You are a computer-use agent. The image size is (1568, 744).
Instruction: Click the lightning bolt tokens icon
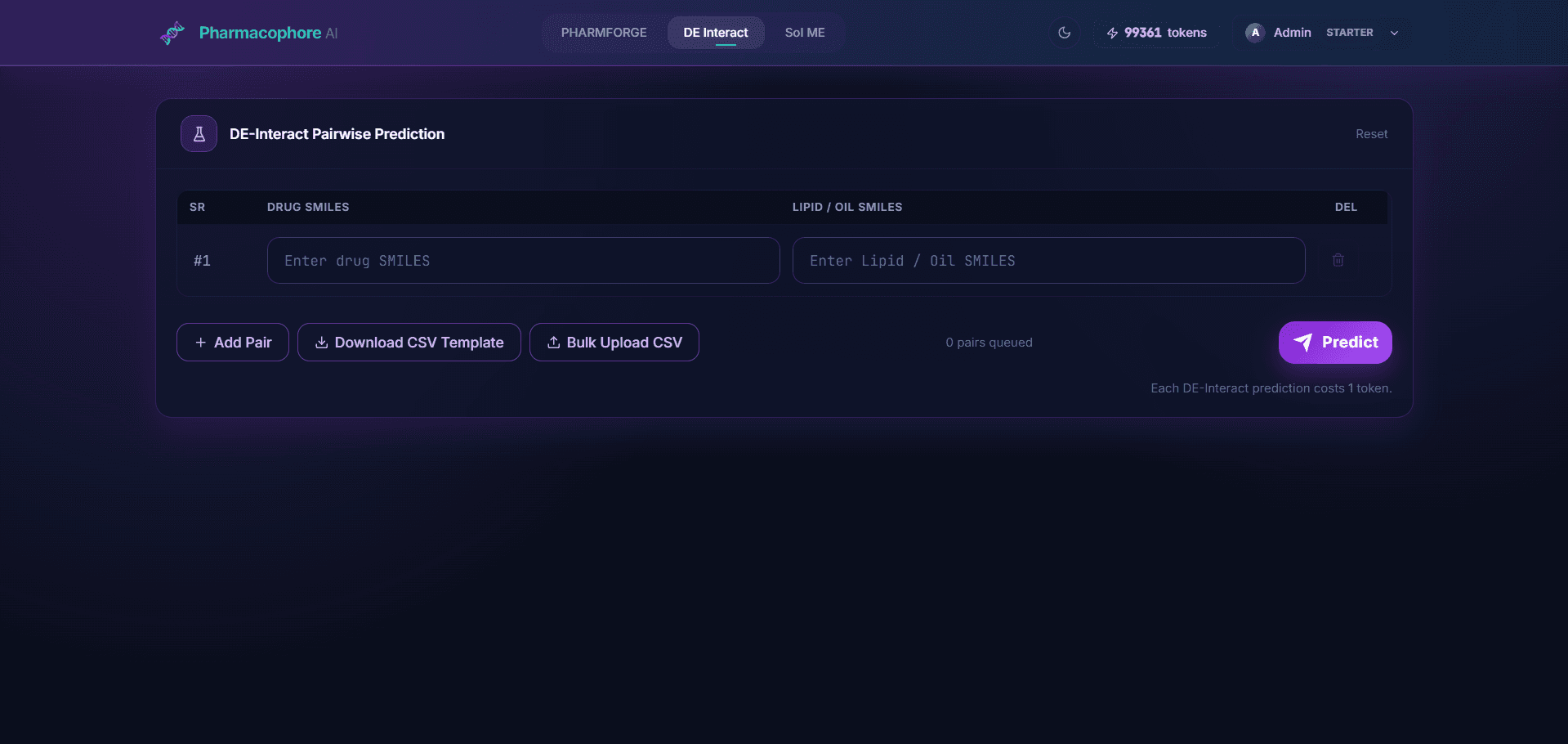[x=1112, y=33]
